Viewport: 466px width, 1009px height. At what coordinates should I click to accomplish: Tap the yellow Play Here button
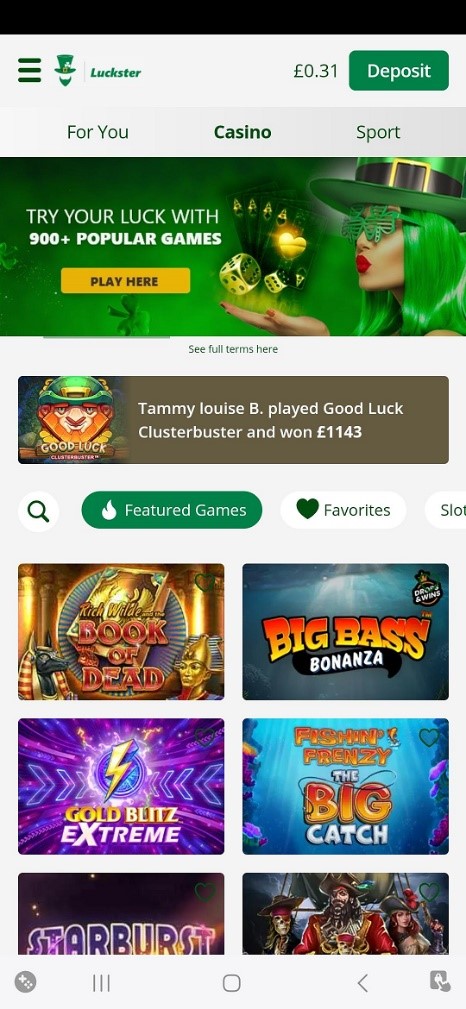pyautogui.click(x=125, y=281)
